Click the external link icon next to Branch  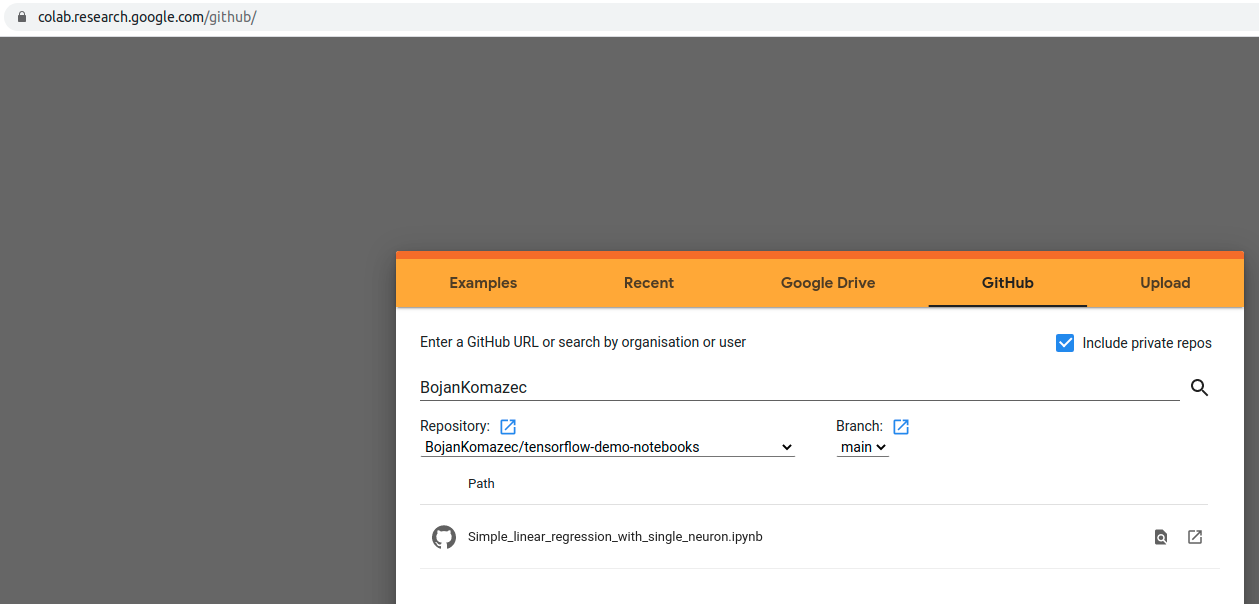click(x=901, y=426)
